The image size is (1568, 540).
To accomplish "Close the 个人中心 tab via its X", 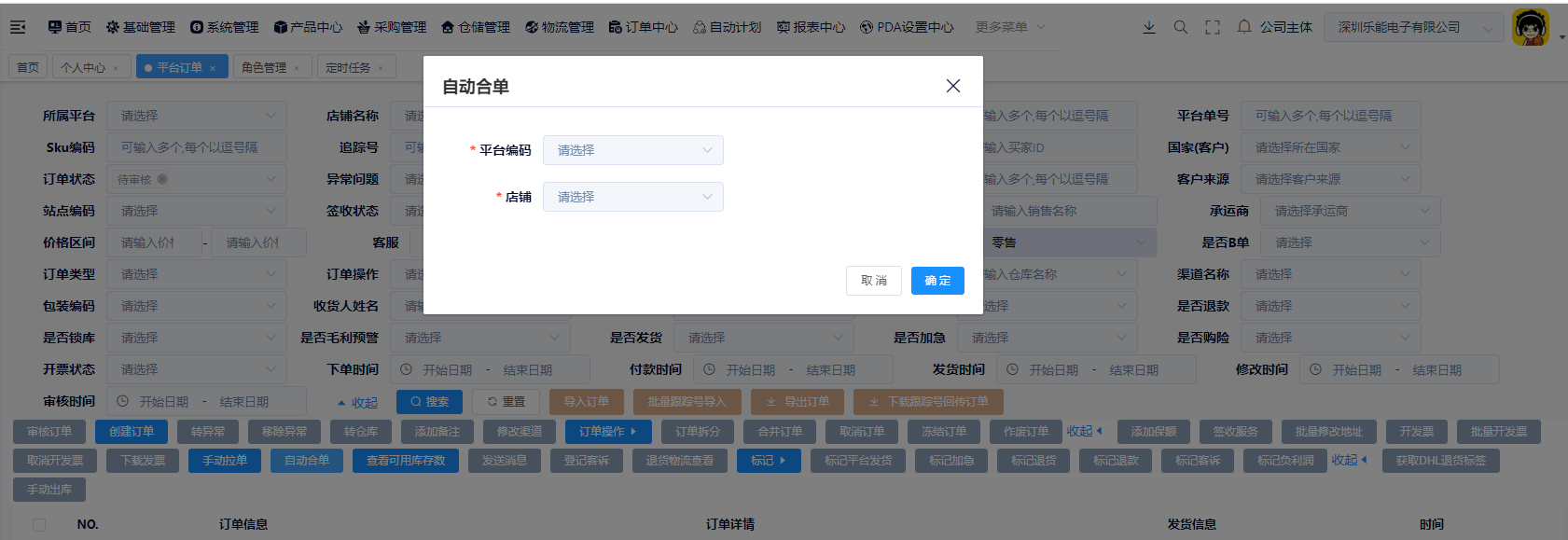I will point(116,68).
